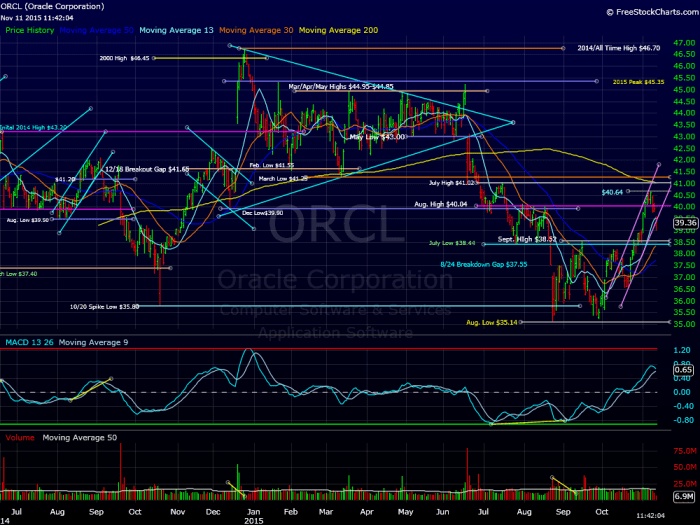Click the red Volume indicator label
Screen dimensions: 700x525
click(x=20, y=438)
